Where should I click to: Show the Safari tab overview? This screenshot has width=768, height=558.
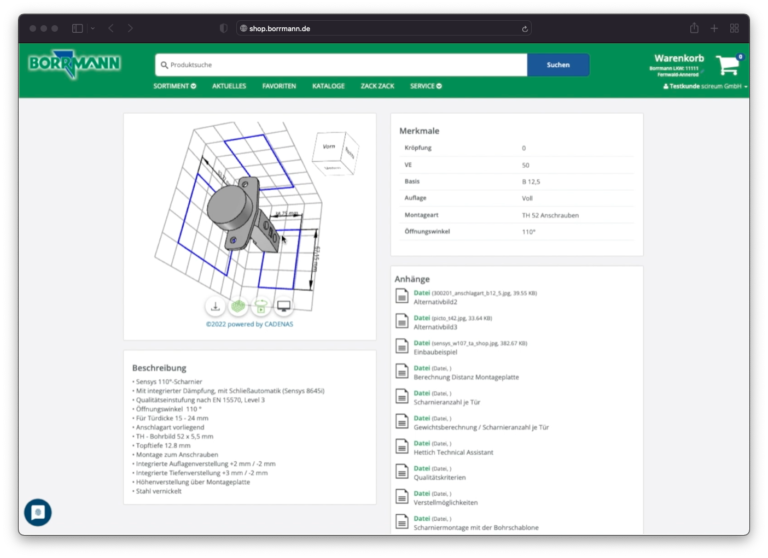click(734, 28)
